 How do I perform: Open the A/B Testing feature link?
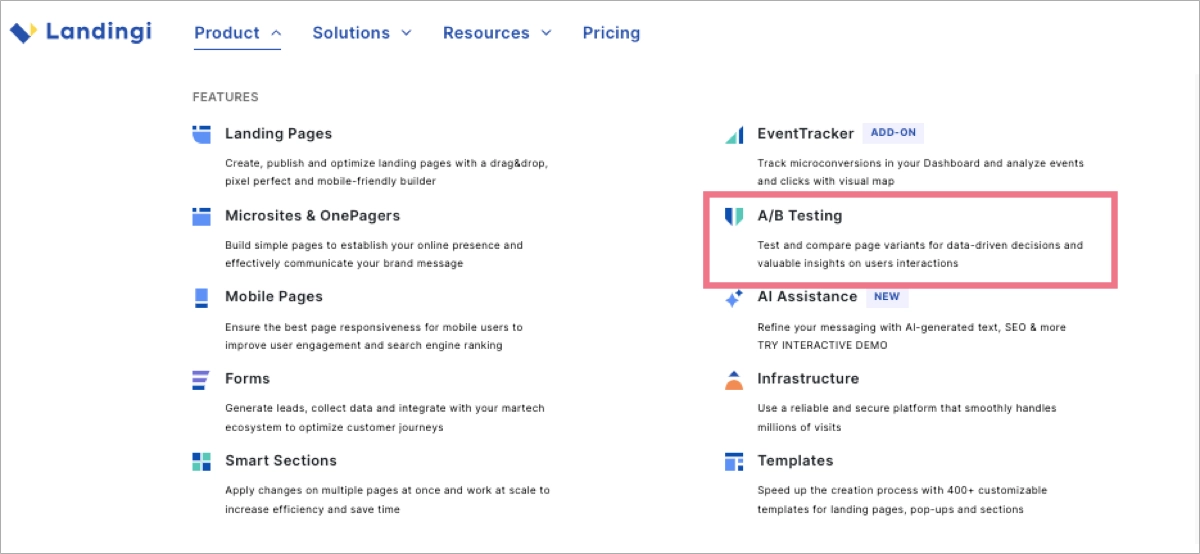click(x=800, y=216)
